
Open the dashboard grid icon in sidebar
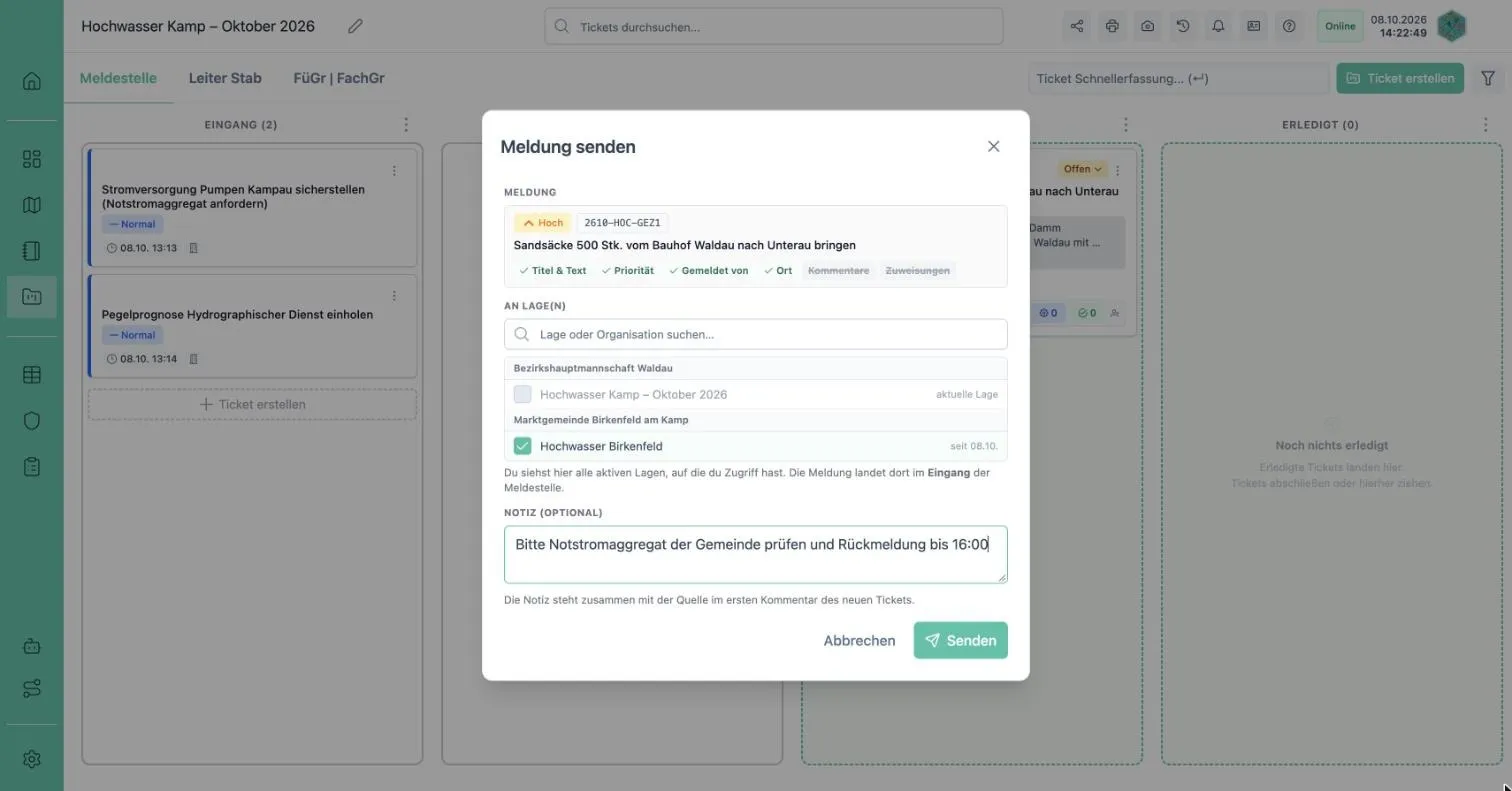[x=32, y=159]
